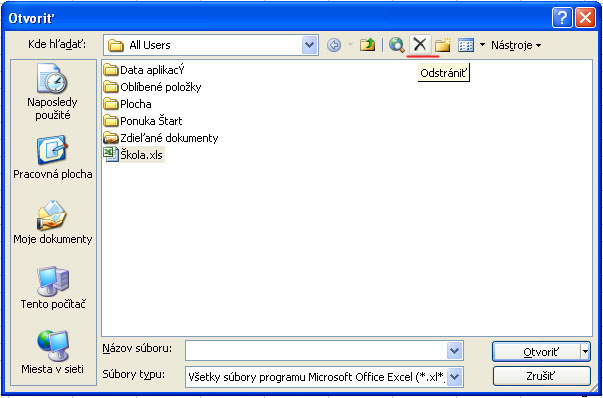Image resolution: width=603 pixels, height=398 pixels.
Task: Click the Views grid icon
Action: [466, 45]
